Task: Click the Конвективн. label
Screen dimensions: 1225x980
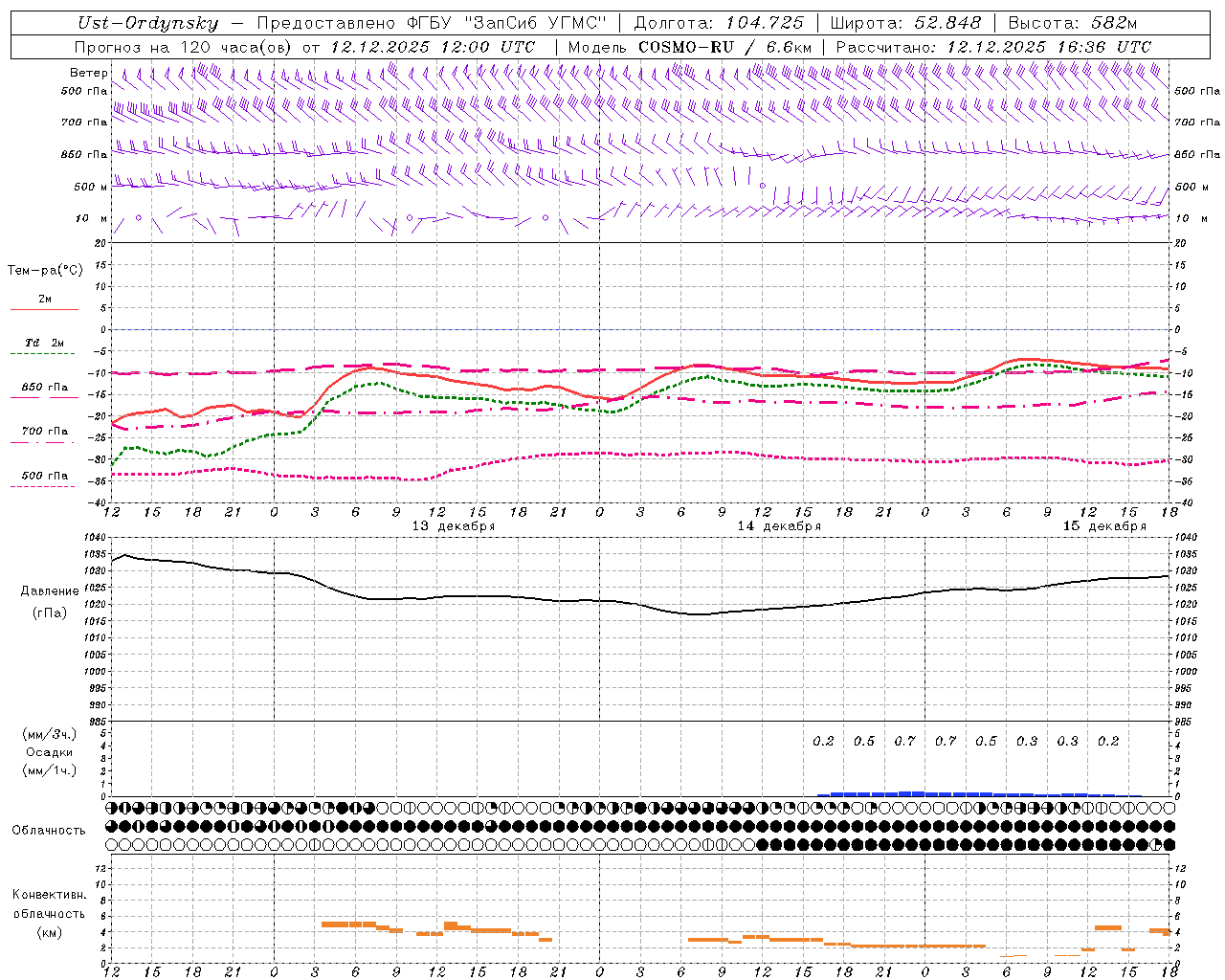Action: (x=49, y=895)
